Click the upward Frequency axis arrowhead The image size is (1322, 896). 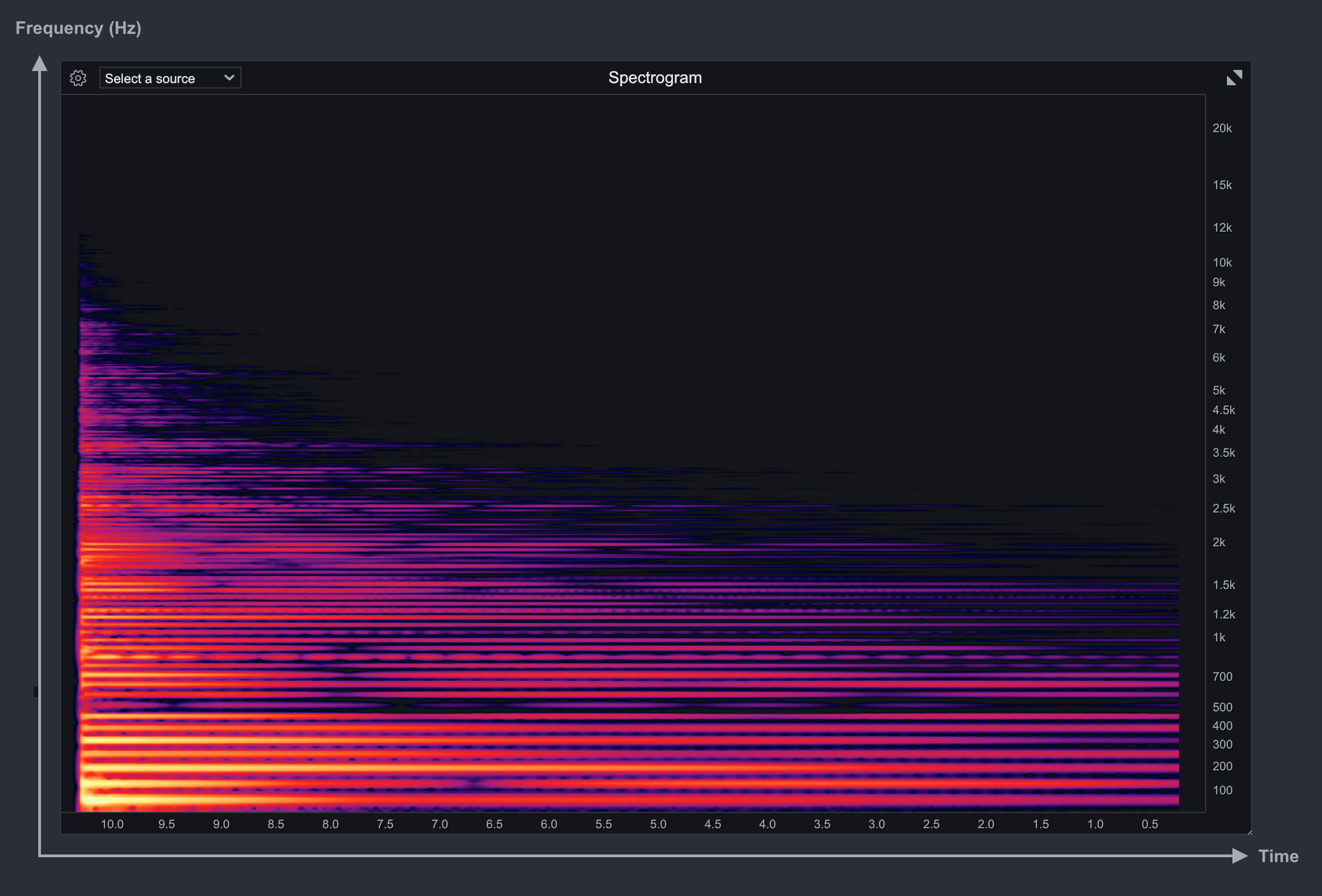pos(39,64)
